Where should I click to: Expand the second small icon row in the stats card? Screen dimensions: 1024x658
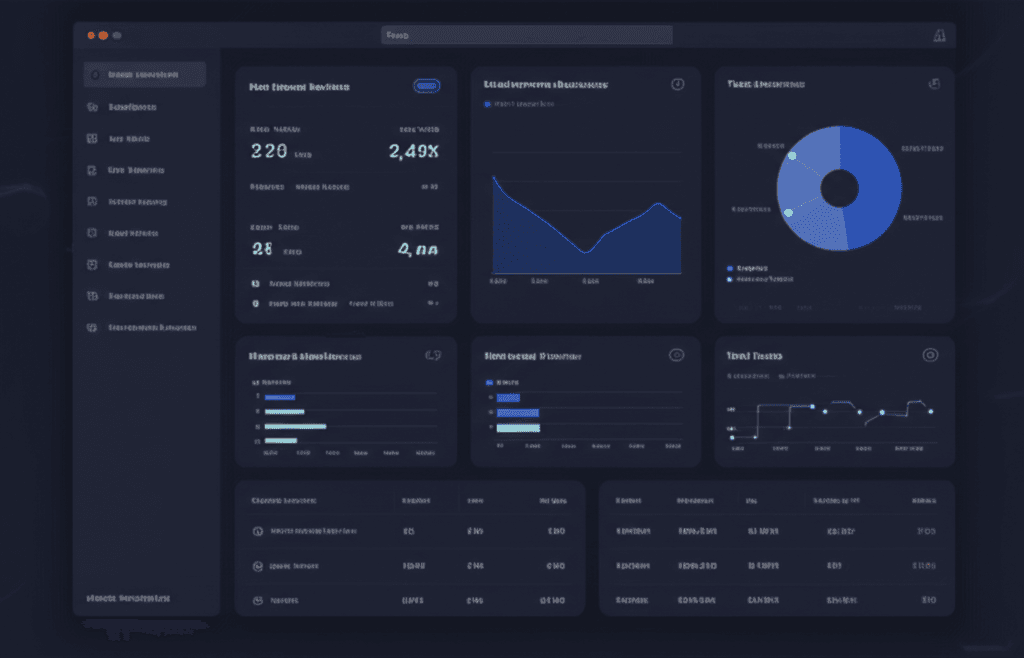point(253,301)
